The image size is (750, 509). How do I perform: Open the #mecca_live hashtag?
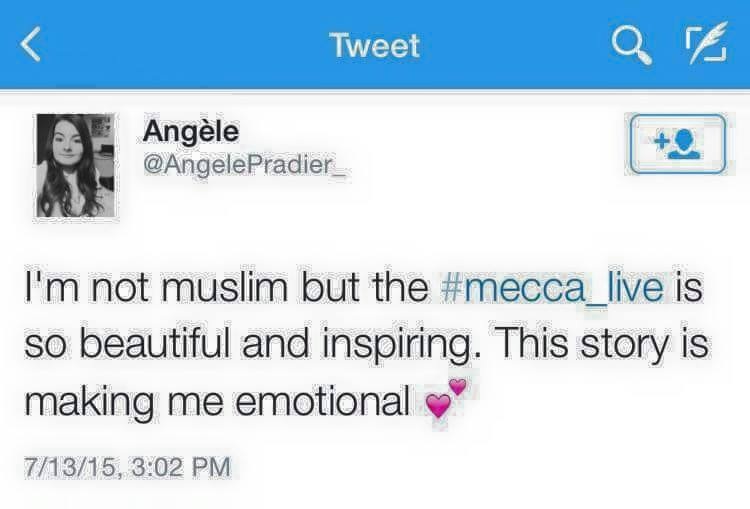pyautogui.click(x=552, y=287)
